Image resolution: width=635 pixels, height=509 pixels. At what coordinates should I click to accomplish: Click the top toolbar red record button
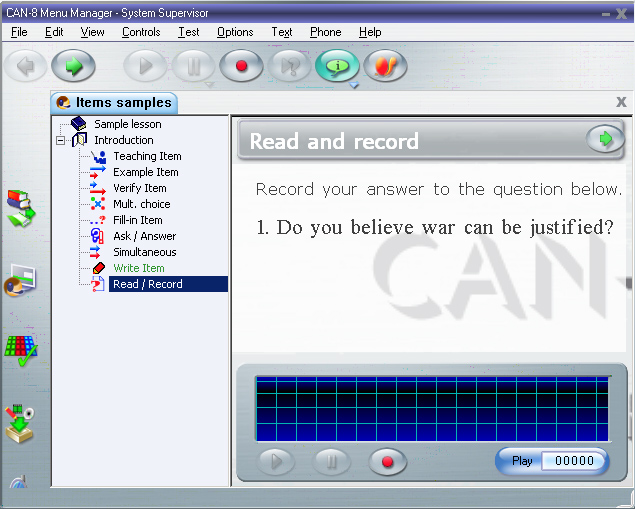[241, 66]
